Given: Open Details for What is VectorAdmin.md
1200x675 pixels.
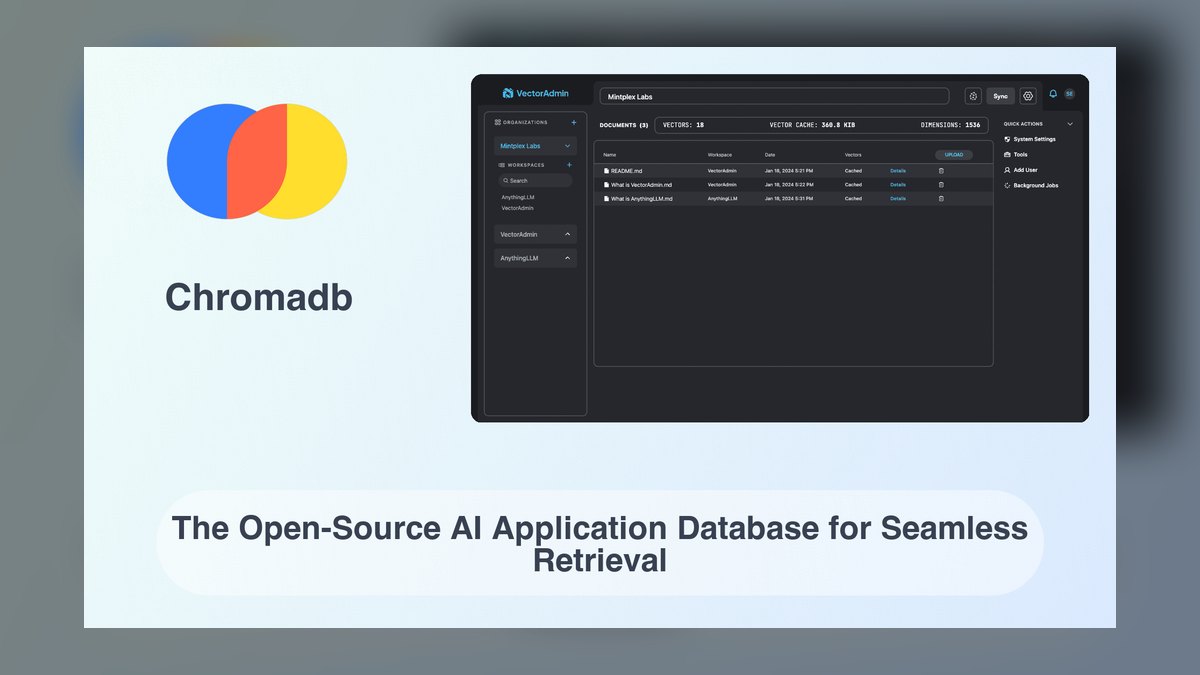Looking at the screenshot, I should pyautogui.click(x=898, y=185).
